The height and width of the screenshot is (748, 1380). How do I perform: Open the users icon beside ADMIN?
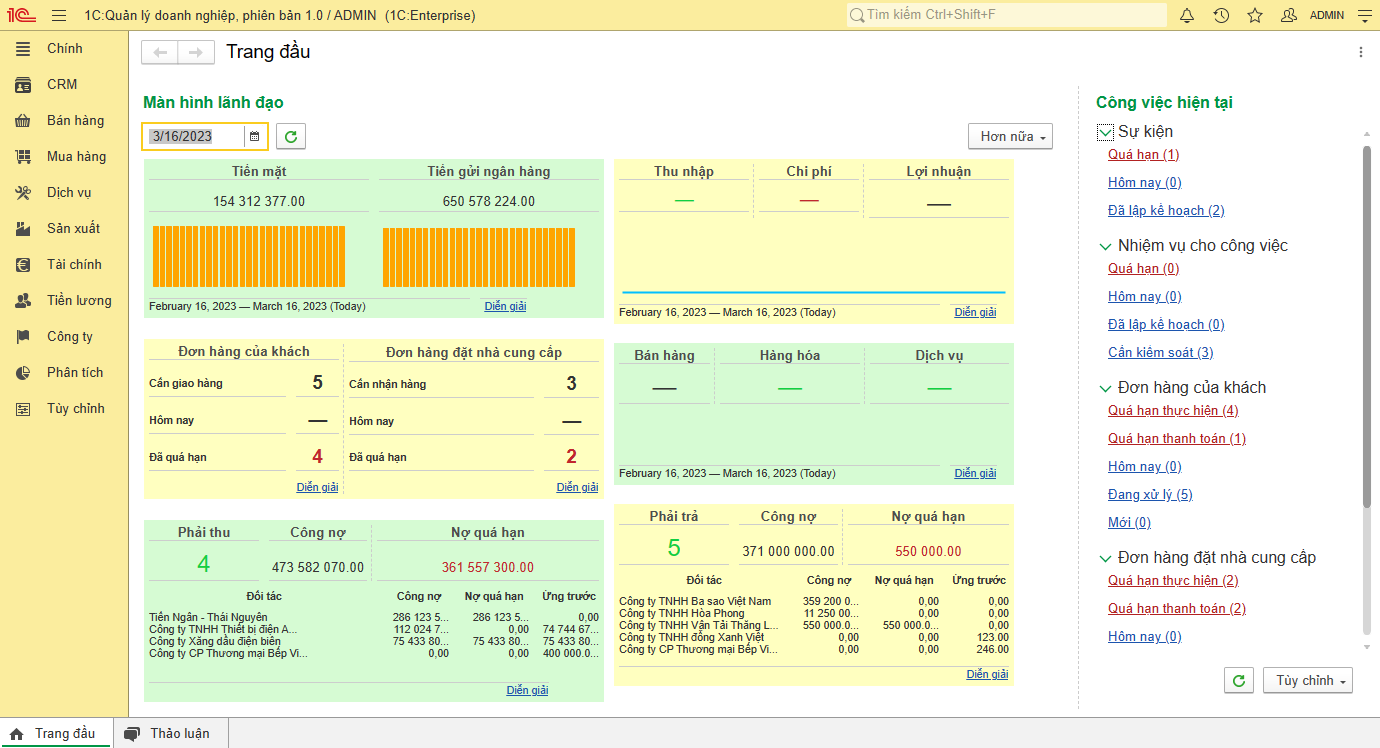point(1289,15)
